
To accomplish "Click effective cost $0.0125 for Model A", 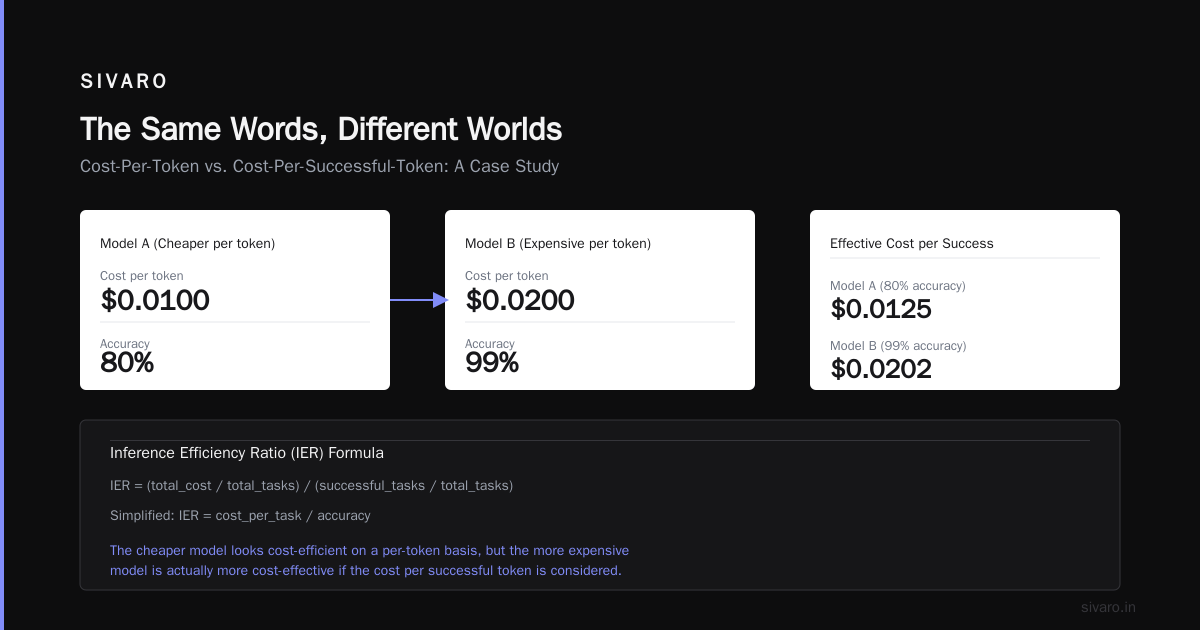I will 881,309.
